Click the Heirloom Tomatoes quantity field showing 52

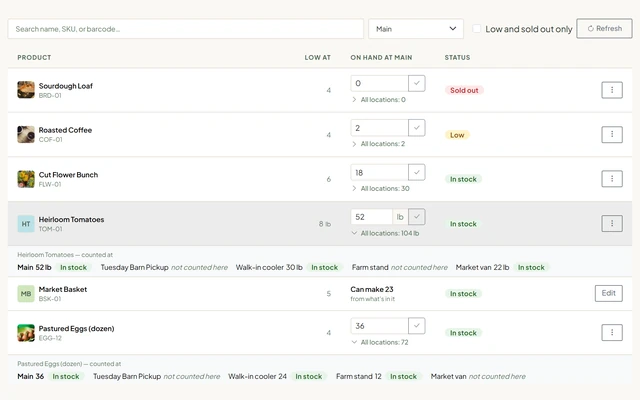point(371,217)
